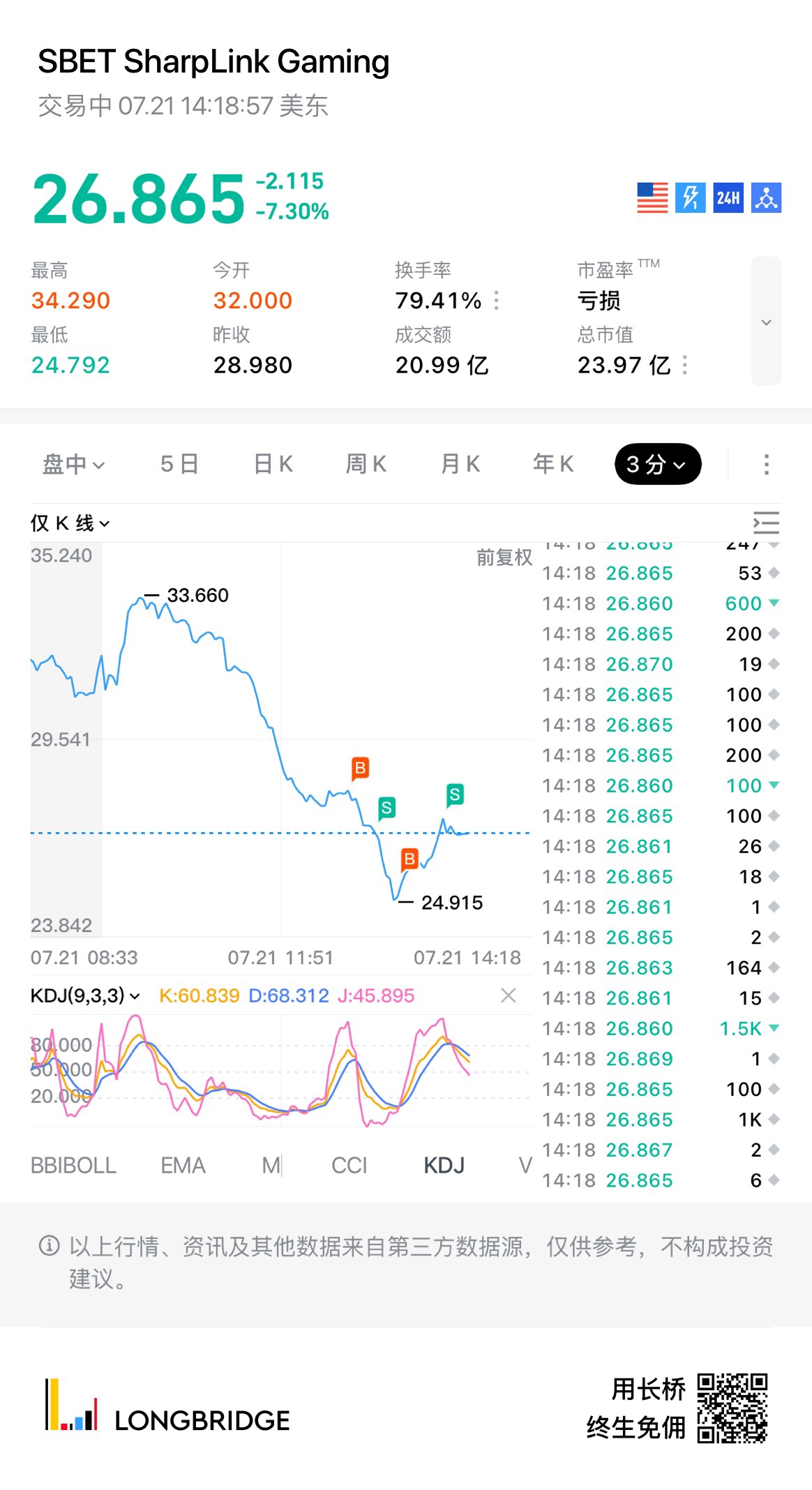This screenshot has height=1490, width=812.
Task: Tap the green S marker above the dotted line
Action: click(x=386, y=808)
